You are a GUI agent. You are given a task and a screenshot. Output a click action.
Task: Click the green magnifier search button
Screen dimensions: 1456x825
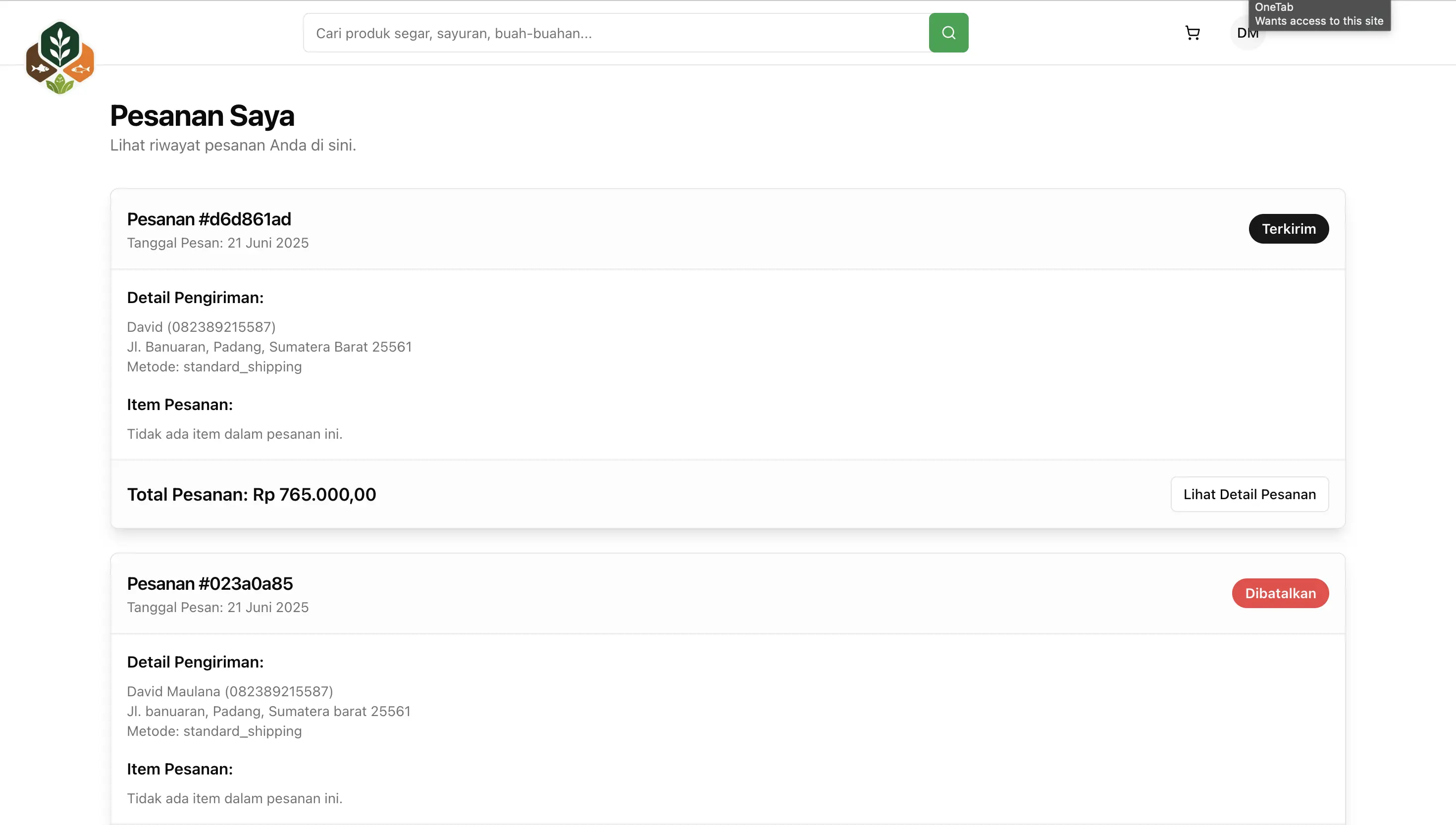pos(948,33)
